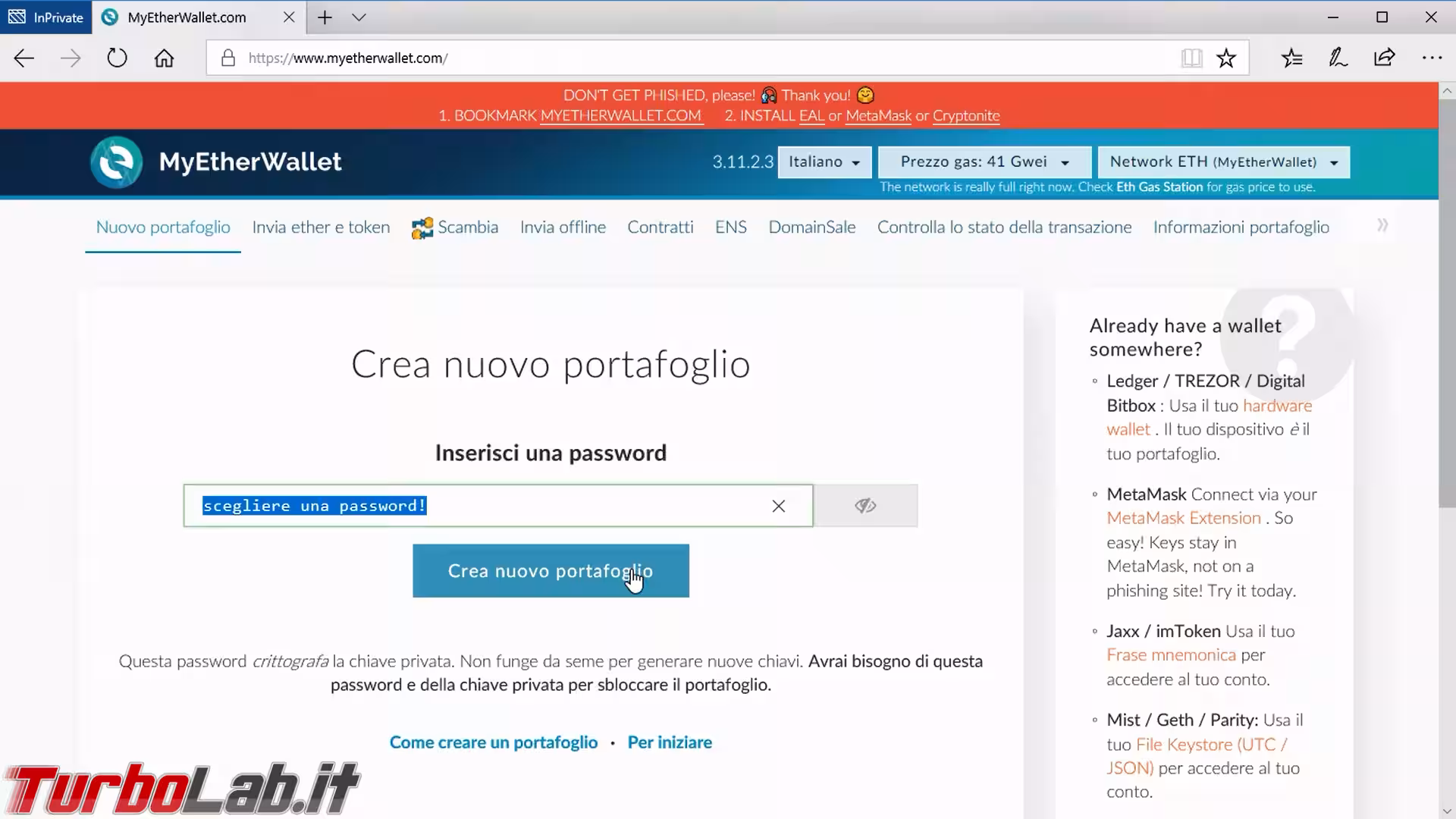This screenshot has width=1456, height=819.
Task: Click the share page icon
Action: point(1384,58)
